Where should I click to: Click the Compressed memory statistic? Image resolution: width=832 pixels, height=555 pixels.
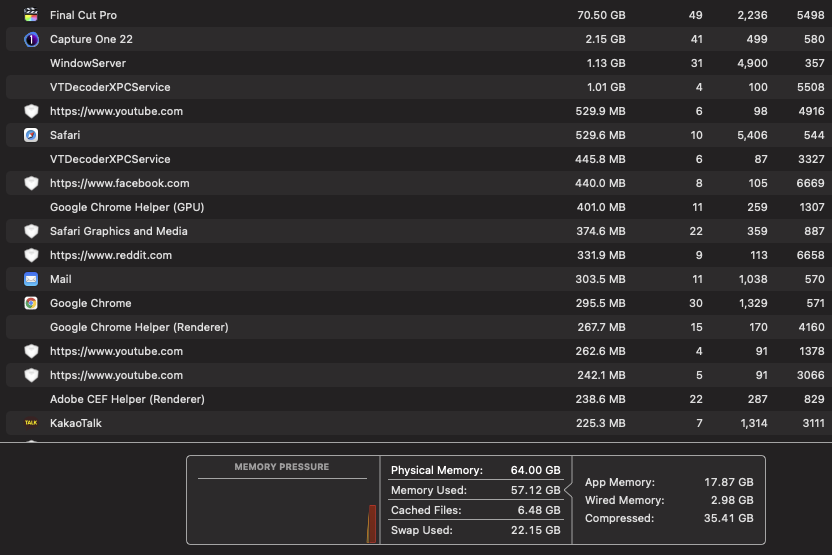(731, 518)
